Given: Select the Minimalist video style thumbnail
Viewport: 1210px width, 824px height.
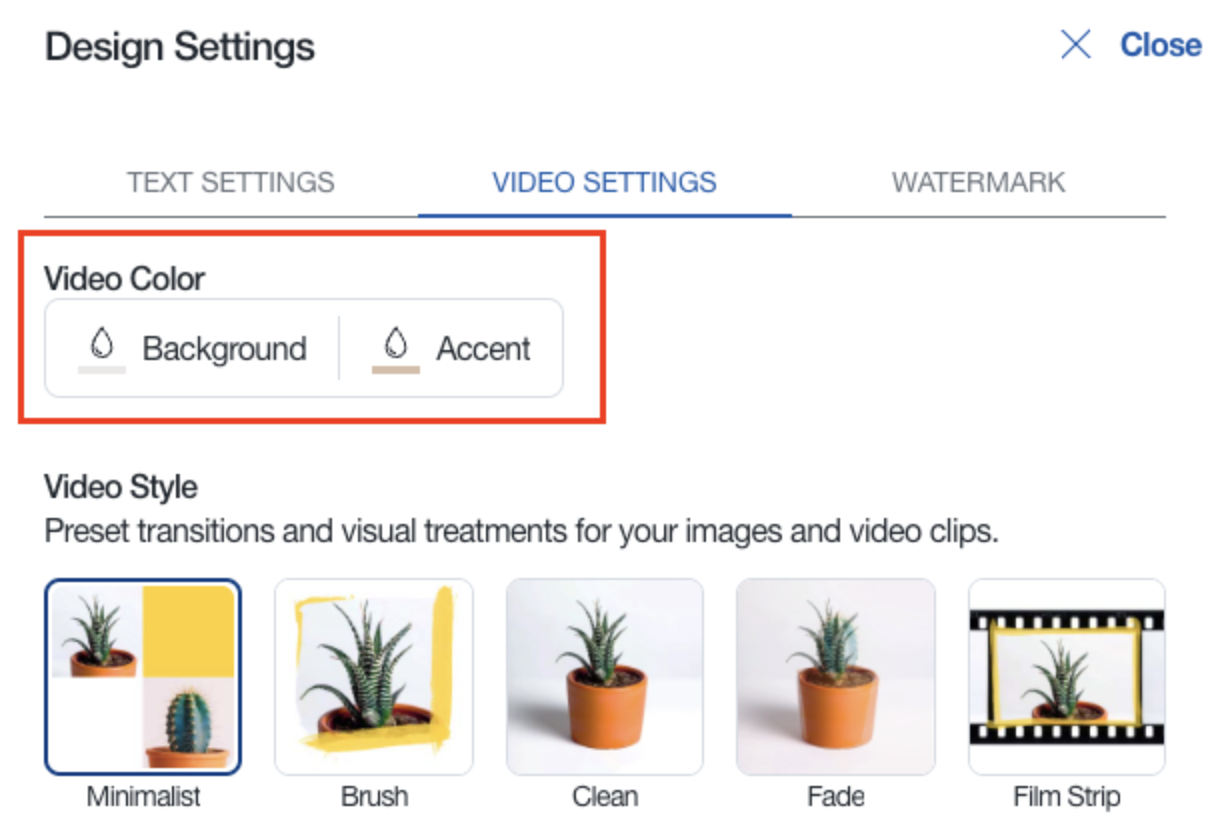Looking at the screenshot, I should [143, 676].
